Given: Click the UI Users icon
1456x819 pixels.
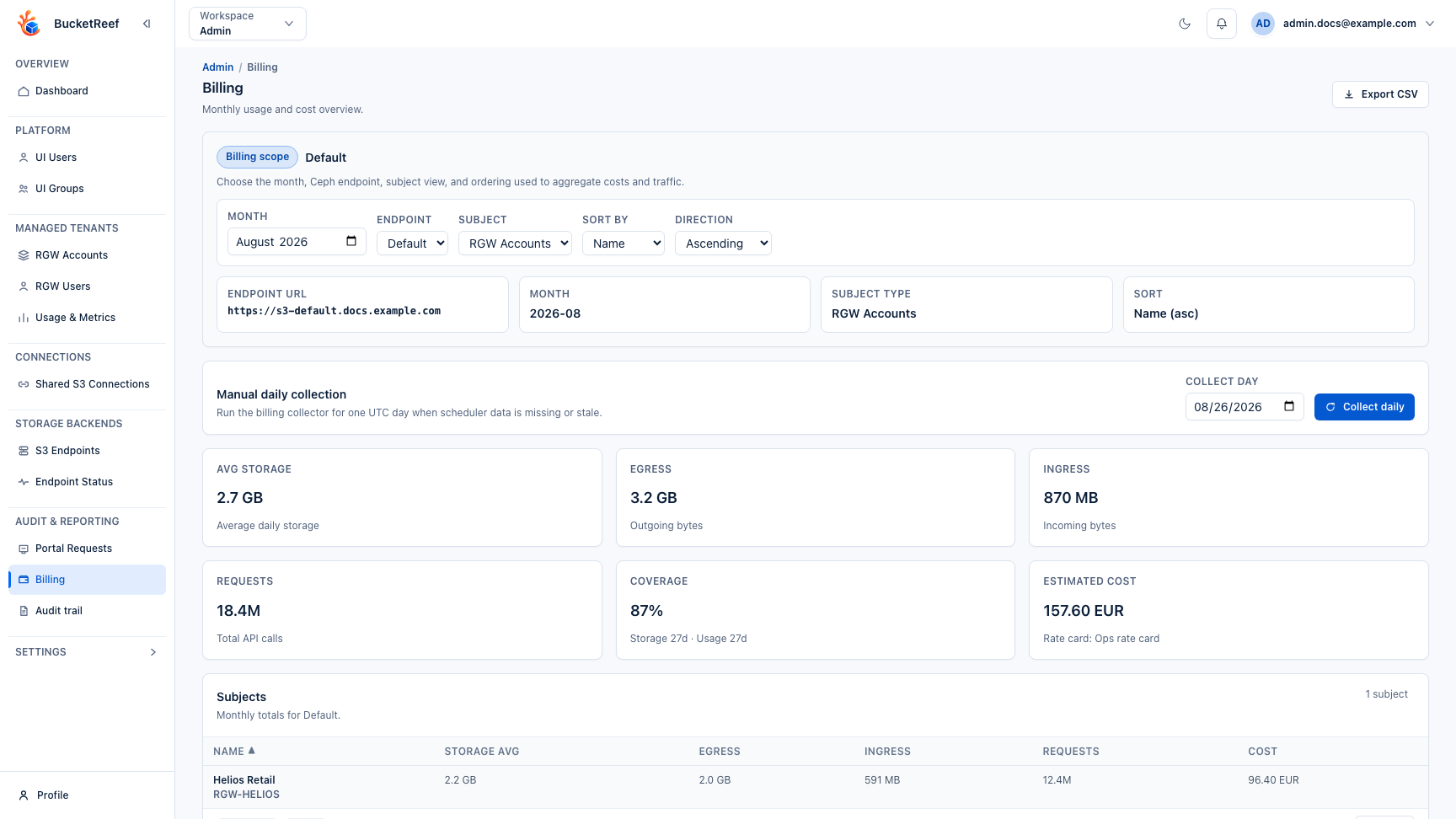Looking at the screenshot, I should (x=24, y=158).
